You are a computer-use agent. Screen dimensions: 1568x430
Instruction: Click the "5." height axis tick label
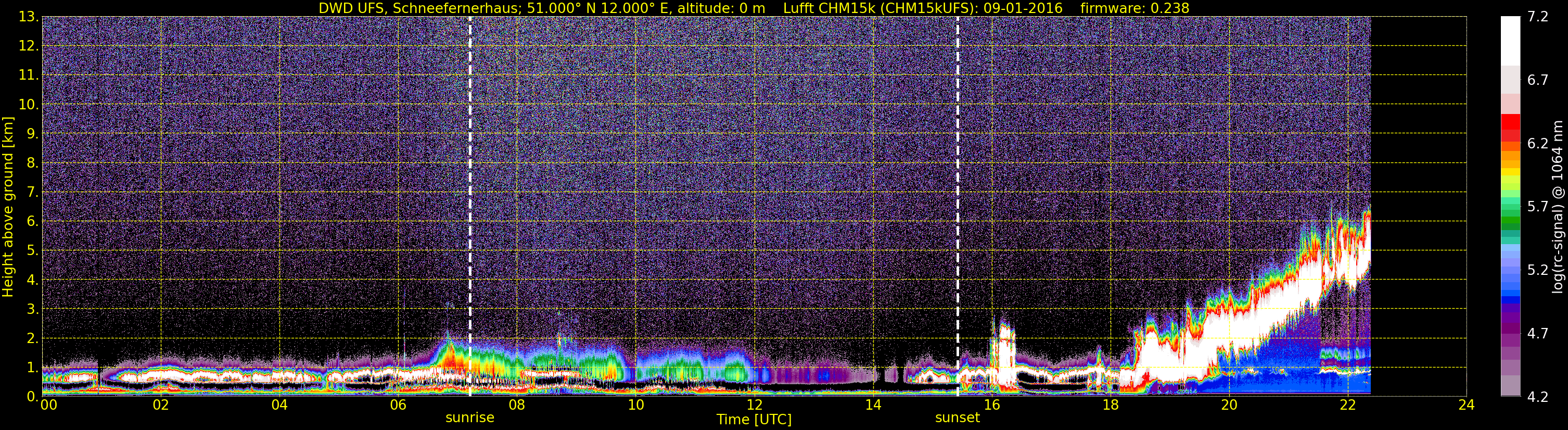click(33, 251)
